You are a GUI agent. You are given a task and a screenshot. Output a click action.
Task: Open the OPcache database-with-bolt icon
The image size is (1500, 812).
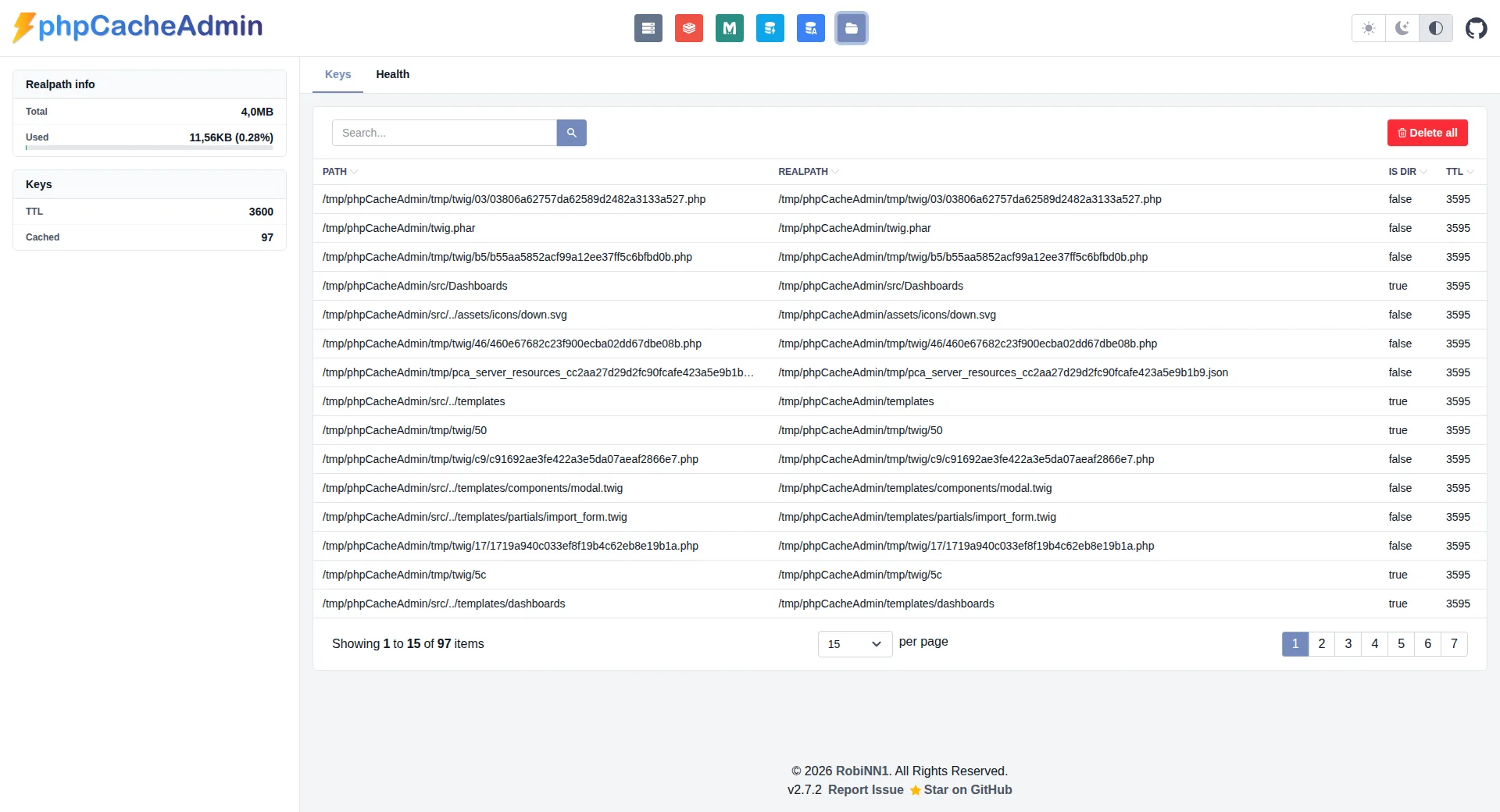[x=770, y=28]
